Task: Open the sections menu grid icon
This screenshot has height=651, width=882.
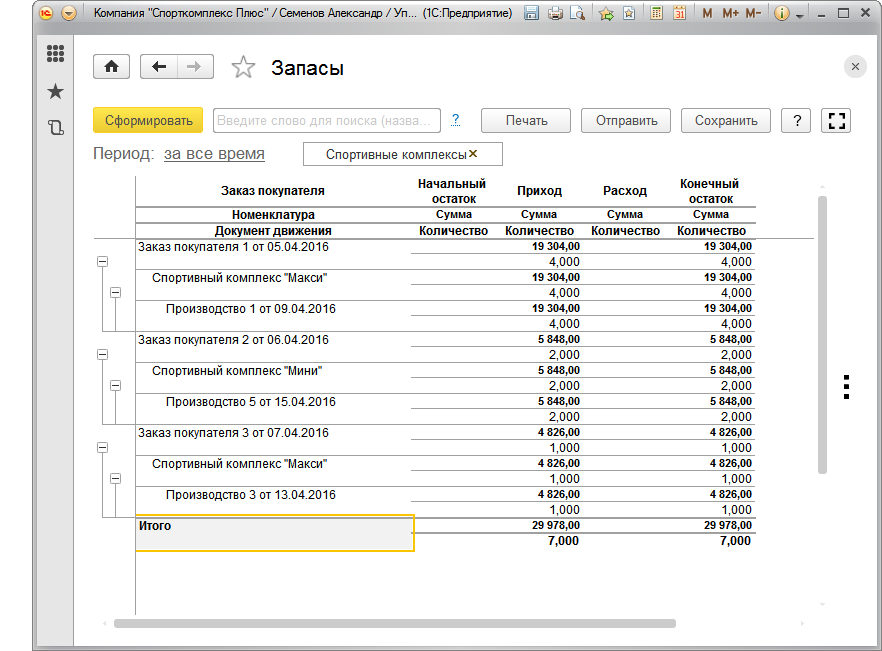Action: (55, 54)
